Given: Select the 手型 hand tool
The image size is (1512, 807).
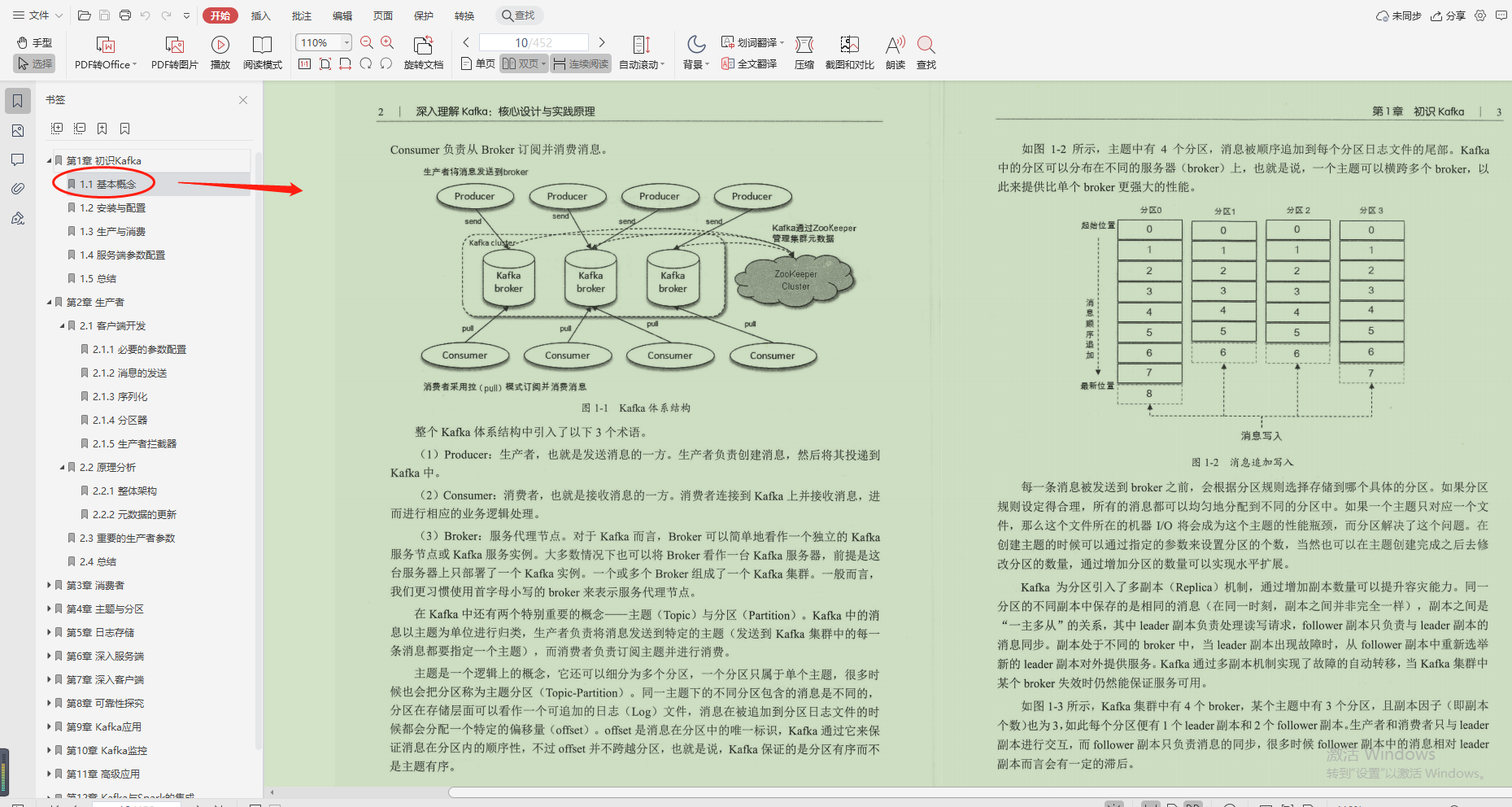Looking at the screenshot, I should pyautogui.click(x=34, y=42).
